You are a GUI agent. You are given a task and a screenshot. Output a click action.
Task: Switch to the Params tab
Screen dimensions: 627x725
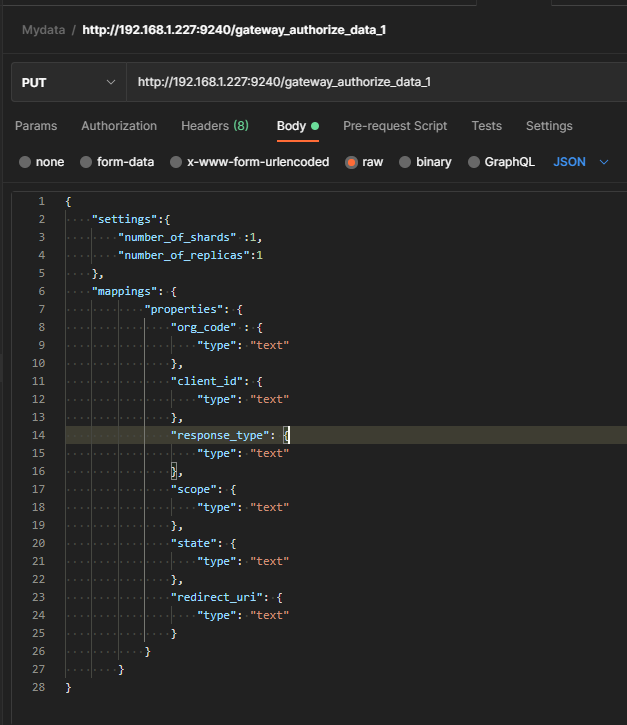point(36,126)
